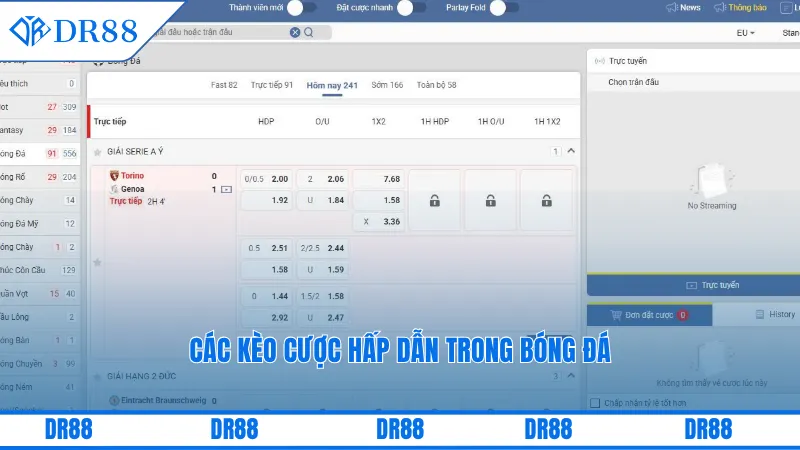
Task: Select over 2 odds 2.06
Action: pyautogui.click(x=322, y=179)
